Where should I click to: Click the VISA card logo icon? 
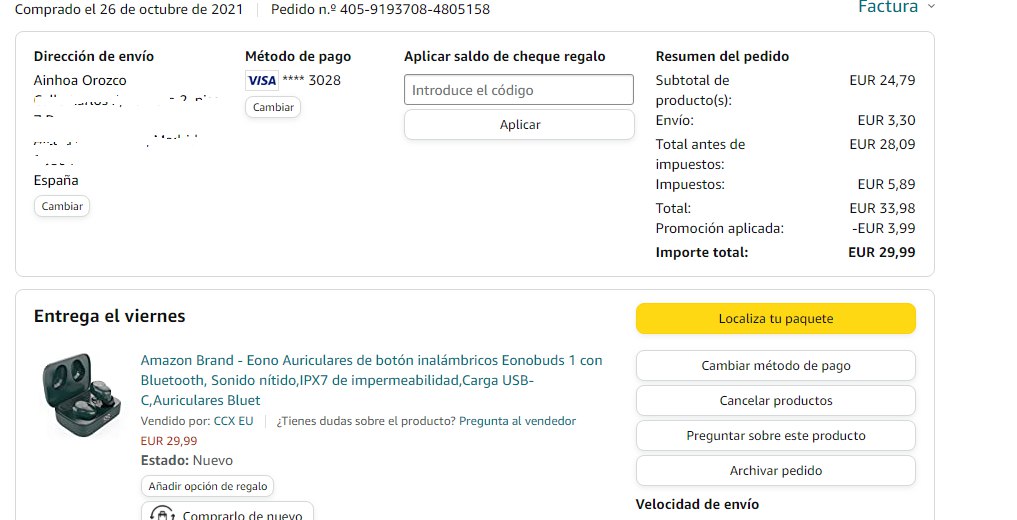[x=261, y=81]
